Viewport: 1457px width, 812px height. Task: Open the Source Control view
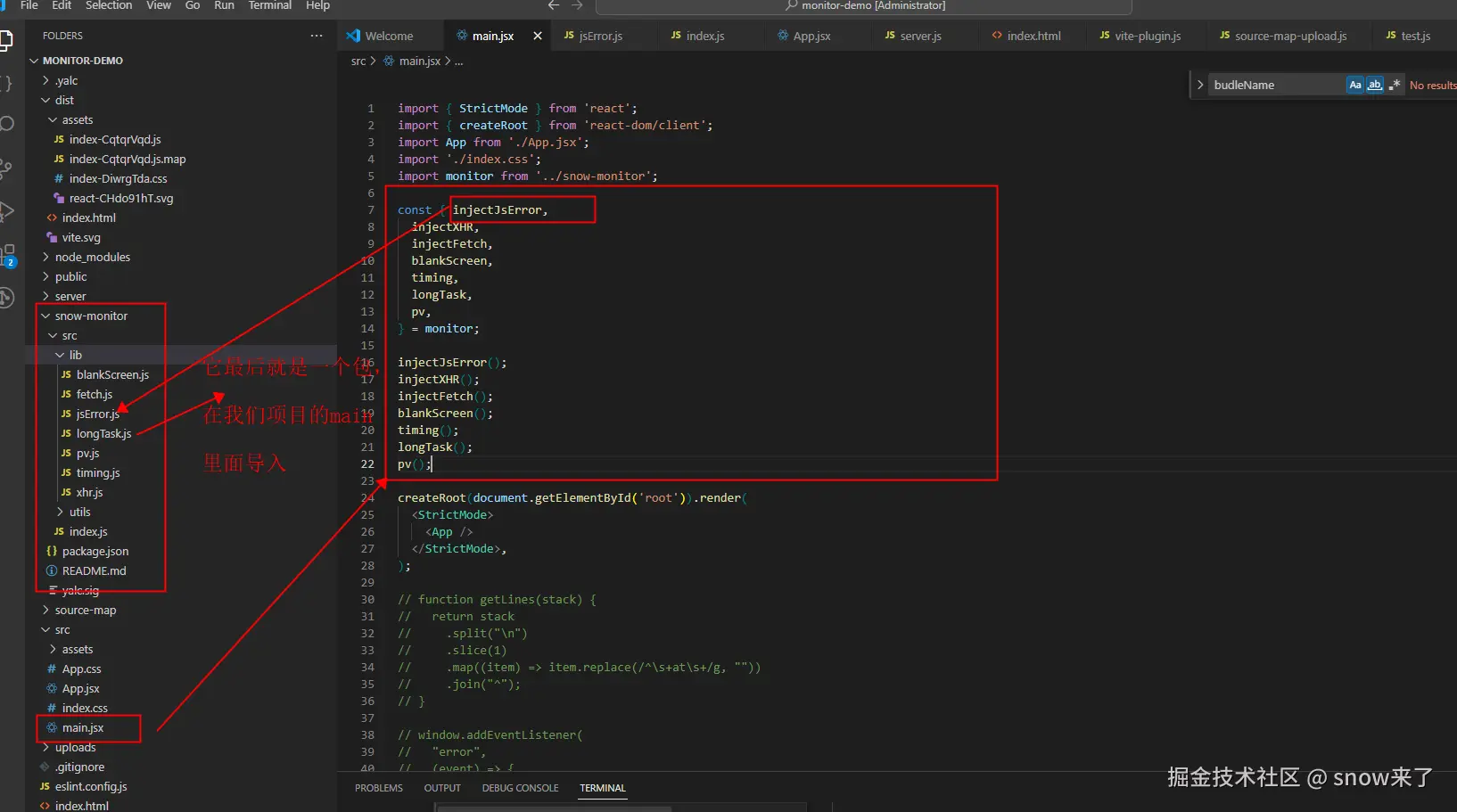[x=6, y=168]
